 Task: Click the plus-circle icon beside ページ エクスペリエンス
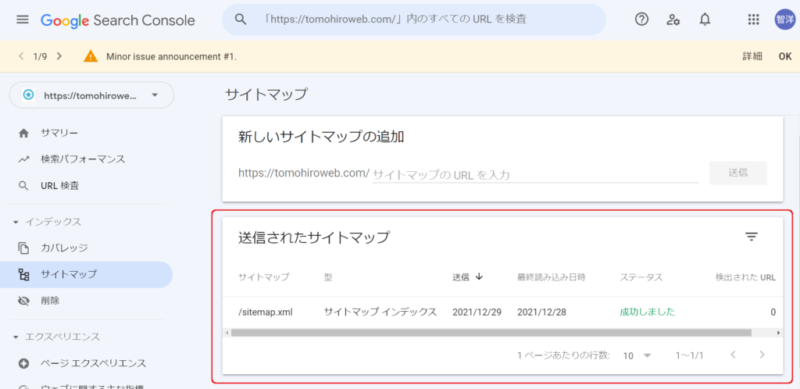click(x=23, y=363)
